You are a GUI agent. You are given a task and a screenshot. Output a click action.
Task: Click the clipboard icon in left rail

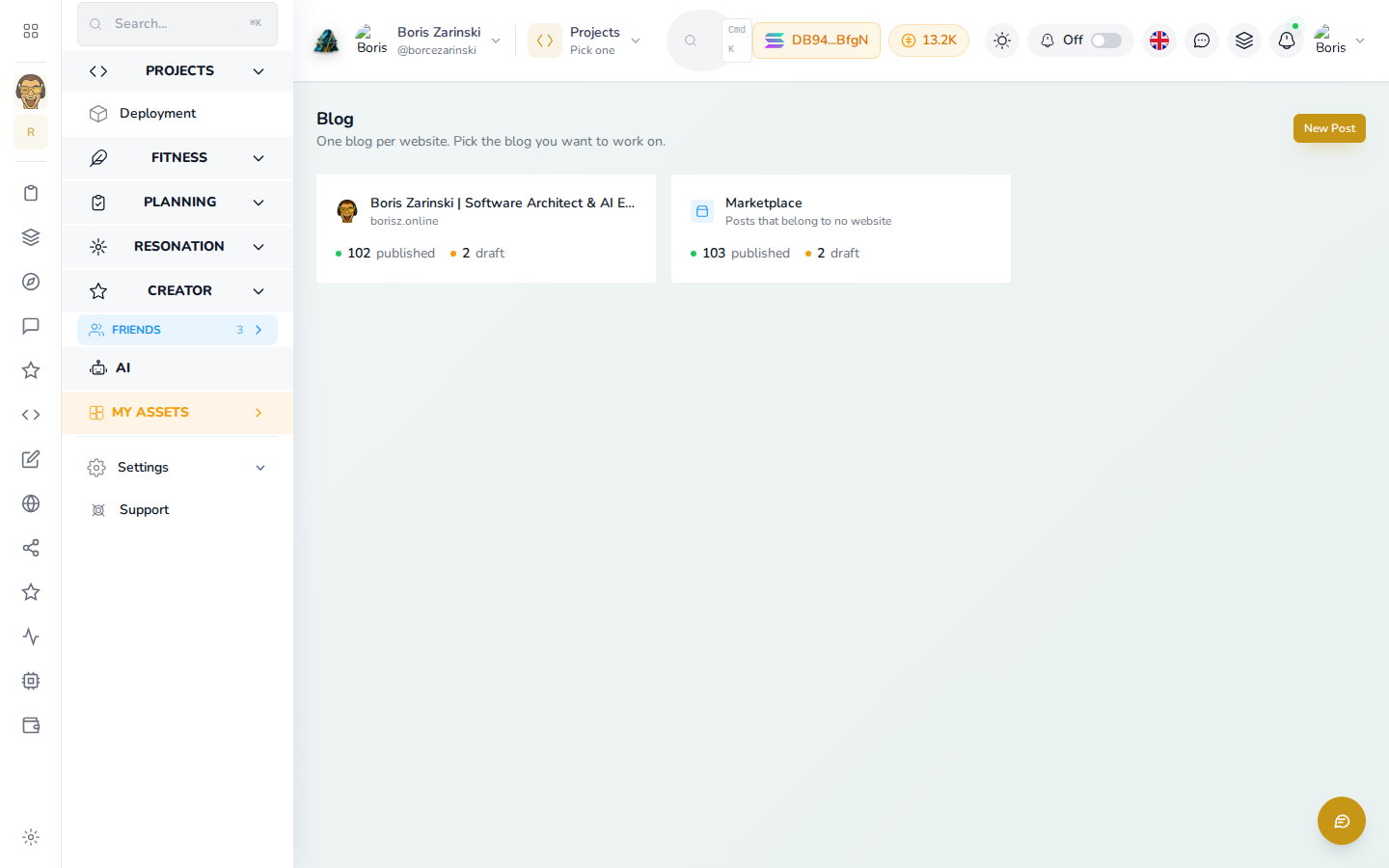(x=31, y=193)
